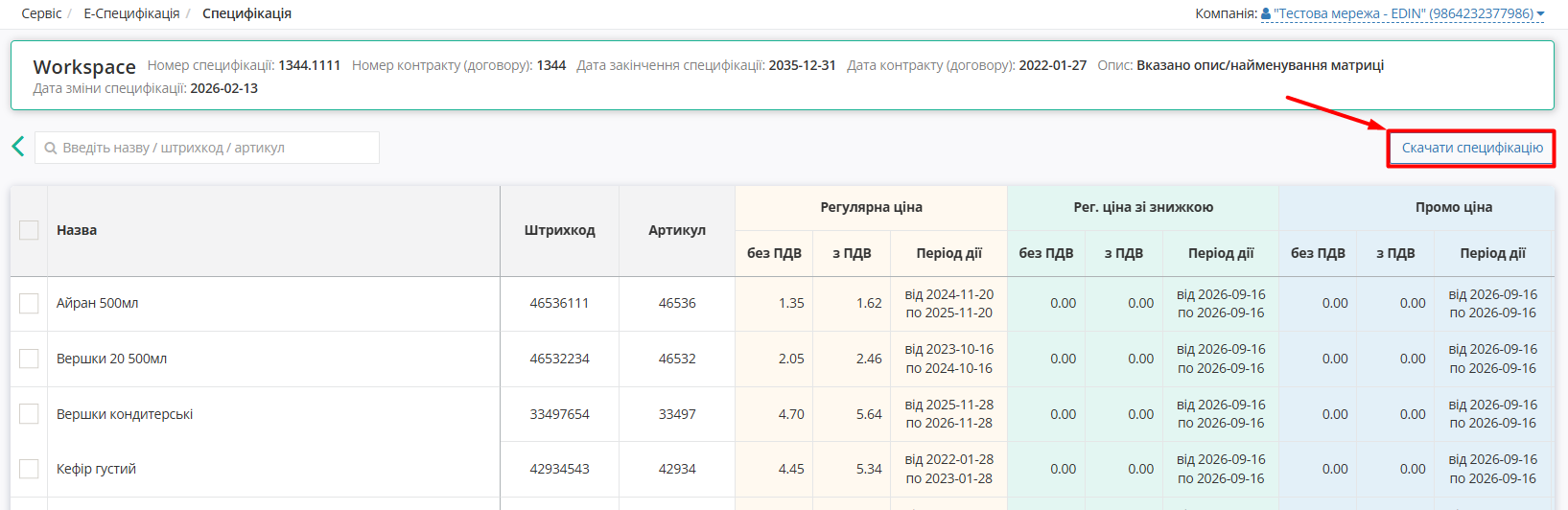1568x510 pixels.
Task: Click regular price 2.05 without VAT
Action: [x=791, y=359]
